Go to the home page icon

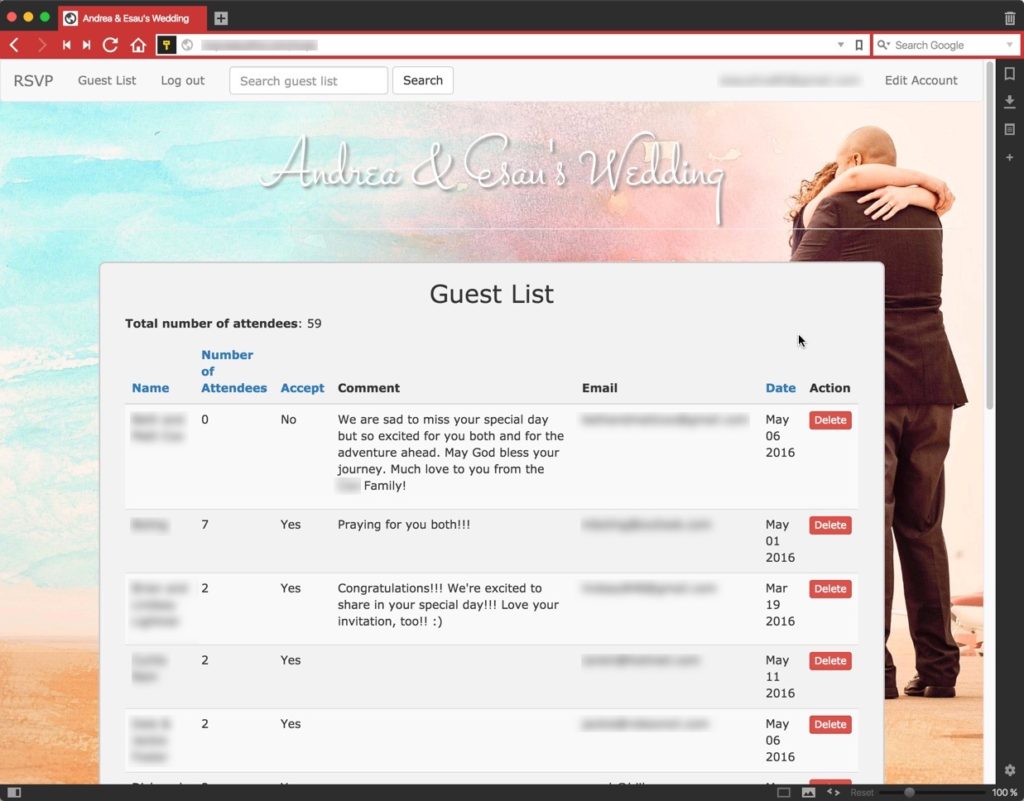[x=138, y=45]
